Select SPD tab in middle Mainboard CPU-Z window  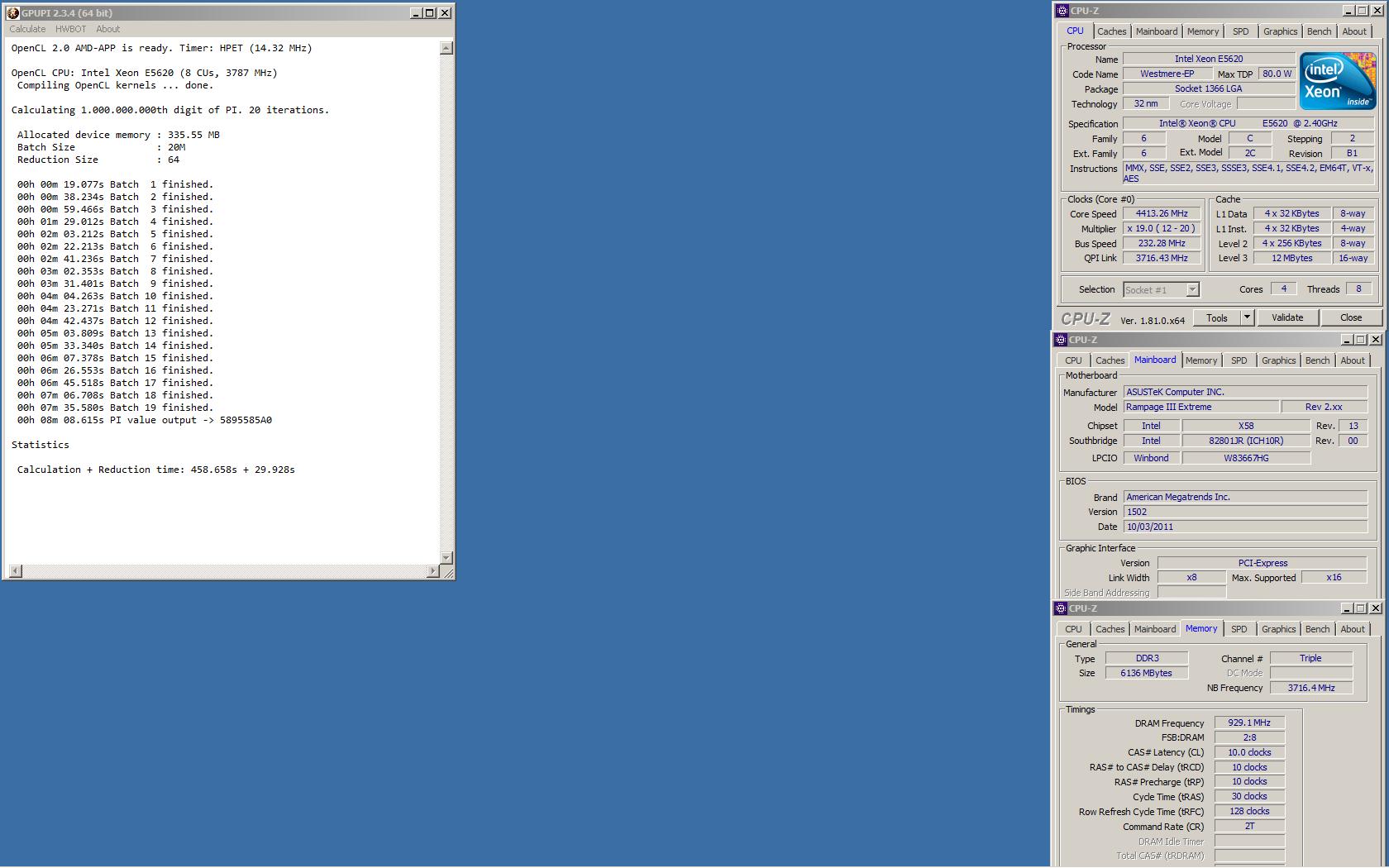click(x=1239, y=360)
